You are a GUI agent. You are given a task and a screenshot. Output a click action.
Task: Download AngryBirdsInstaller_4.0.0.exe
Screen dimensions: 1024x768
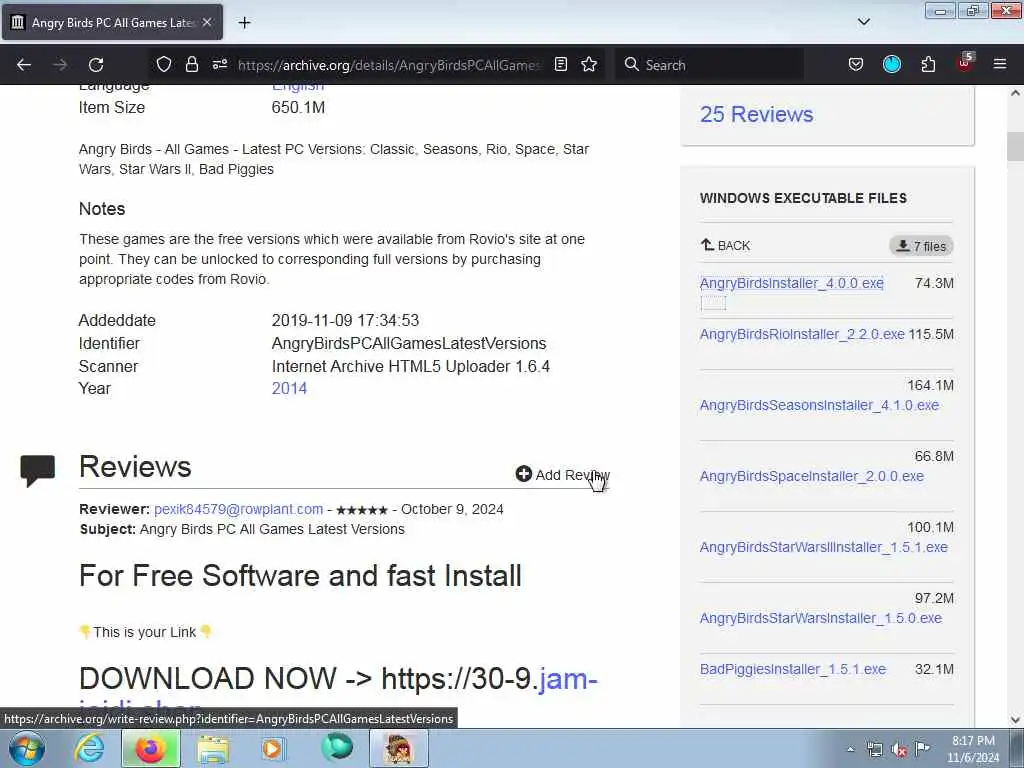792,283
